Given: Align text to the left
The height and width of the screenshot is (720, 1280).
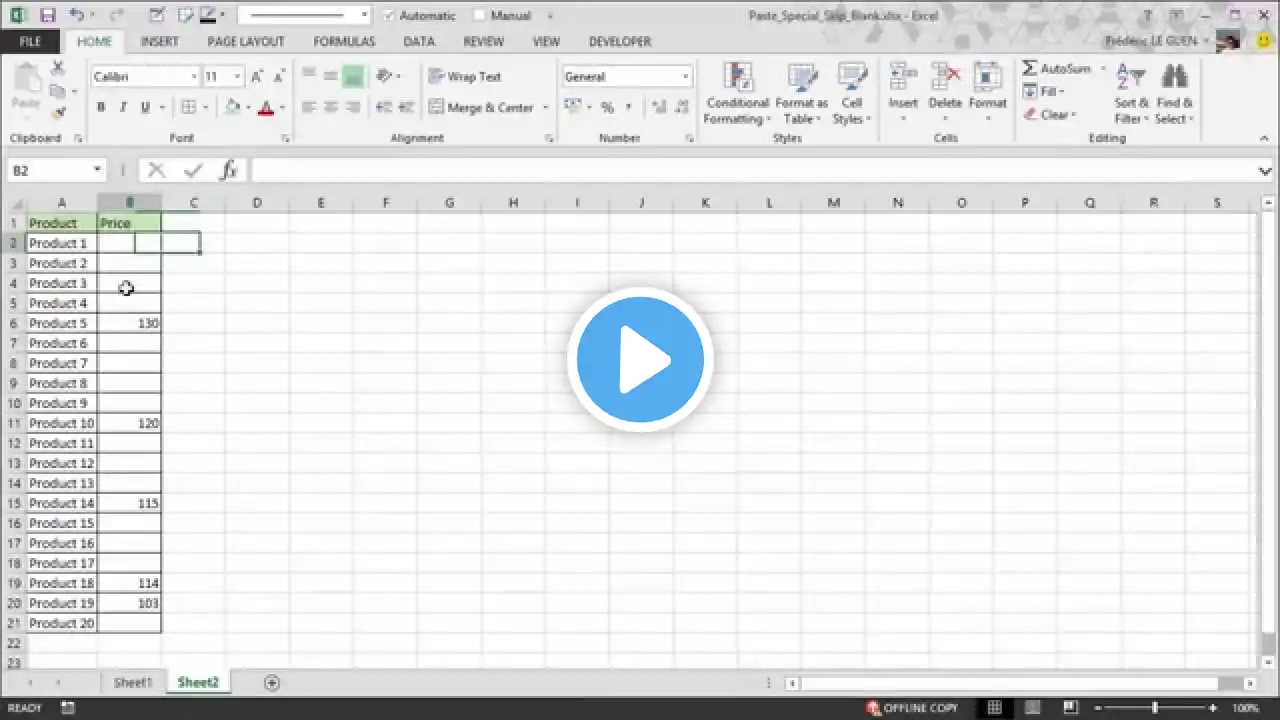Looking at the screenshot, I should pyautogui.click(x=308, y=108).
